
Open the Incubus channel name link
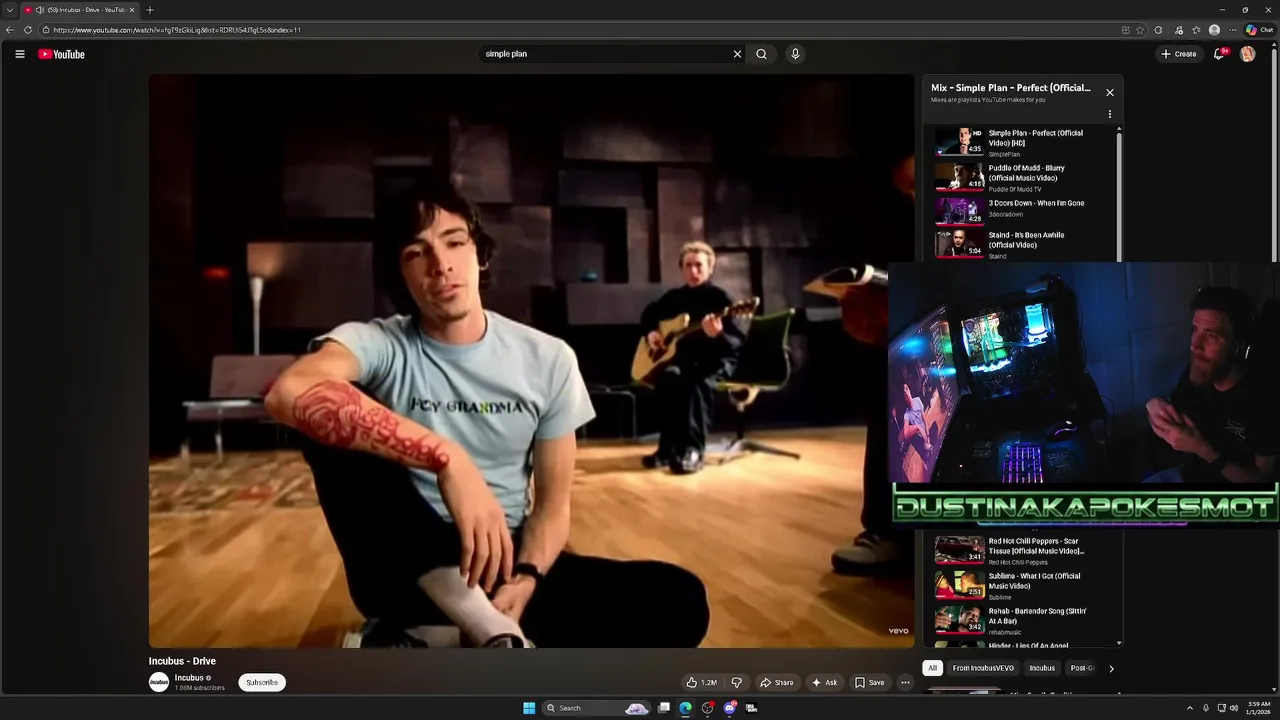pyautogui.click(x=189, y=678)
